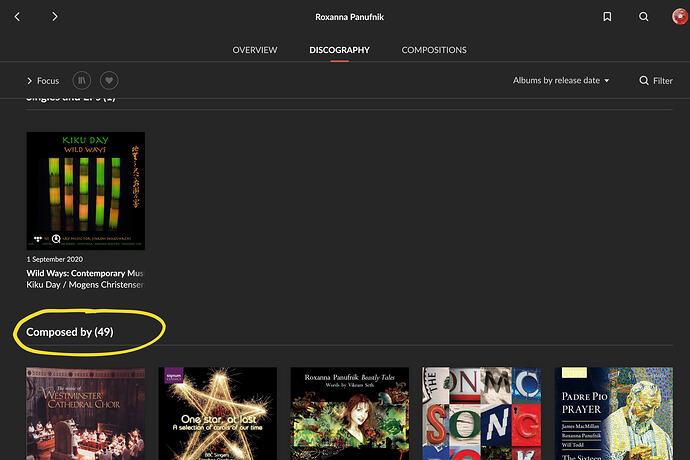
Task: Switch to the Overview tab
Action: coord(255,50)
